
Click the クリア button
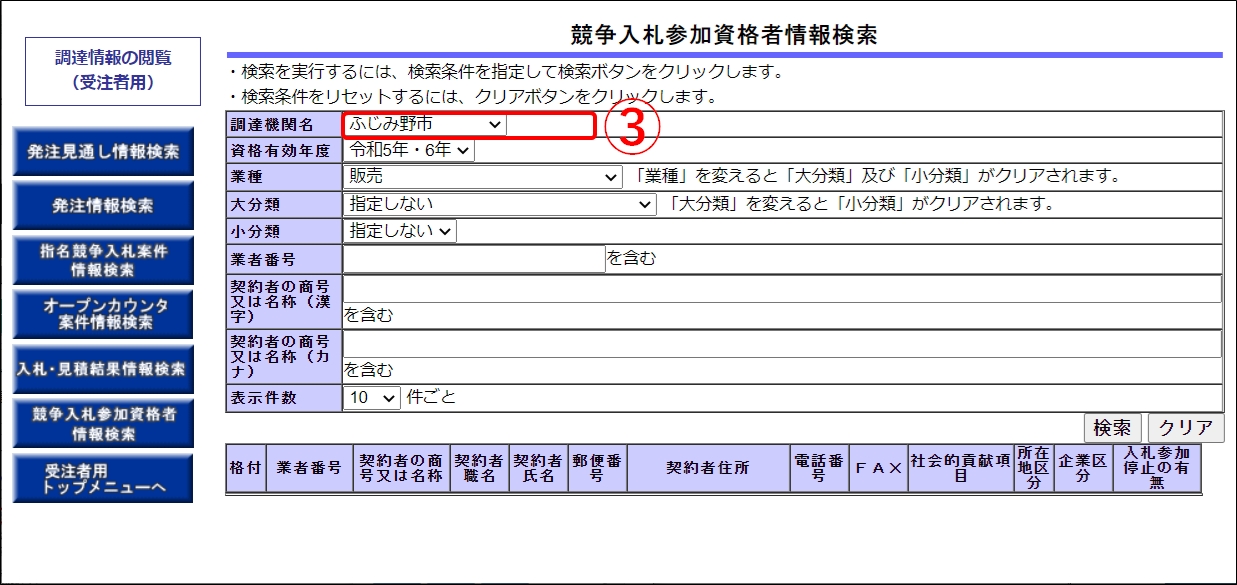1186,428
